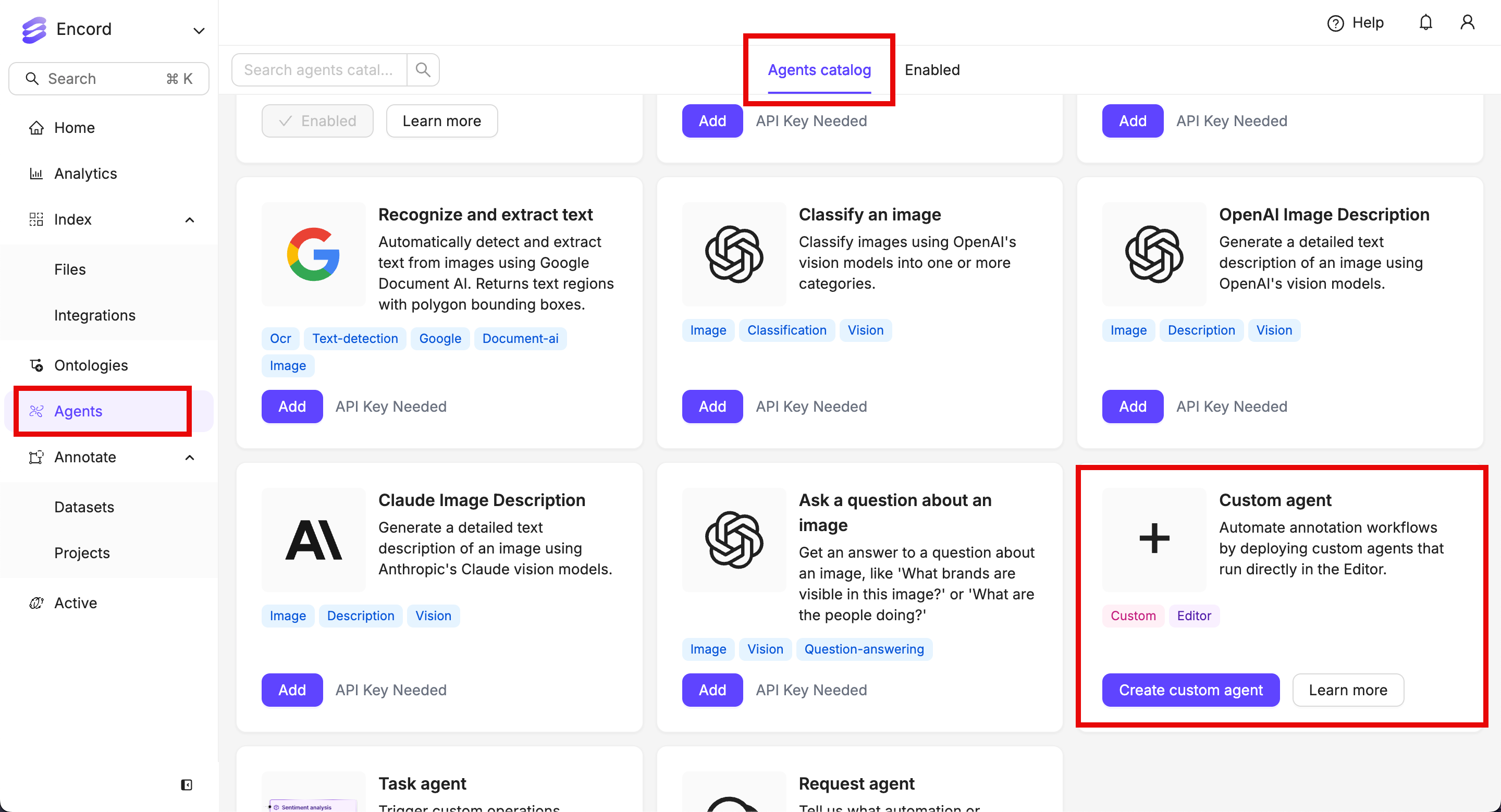Viewport: 1501px width, 812px height.
Task: Click the Search agents catalog field
Action: [319, 70]
